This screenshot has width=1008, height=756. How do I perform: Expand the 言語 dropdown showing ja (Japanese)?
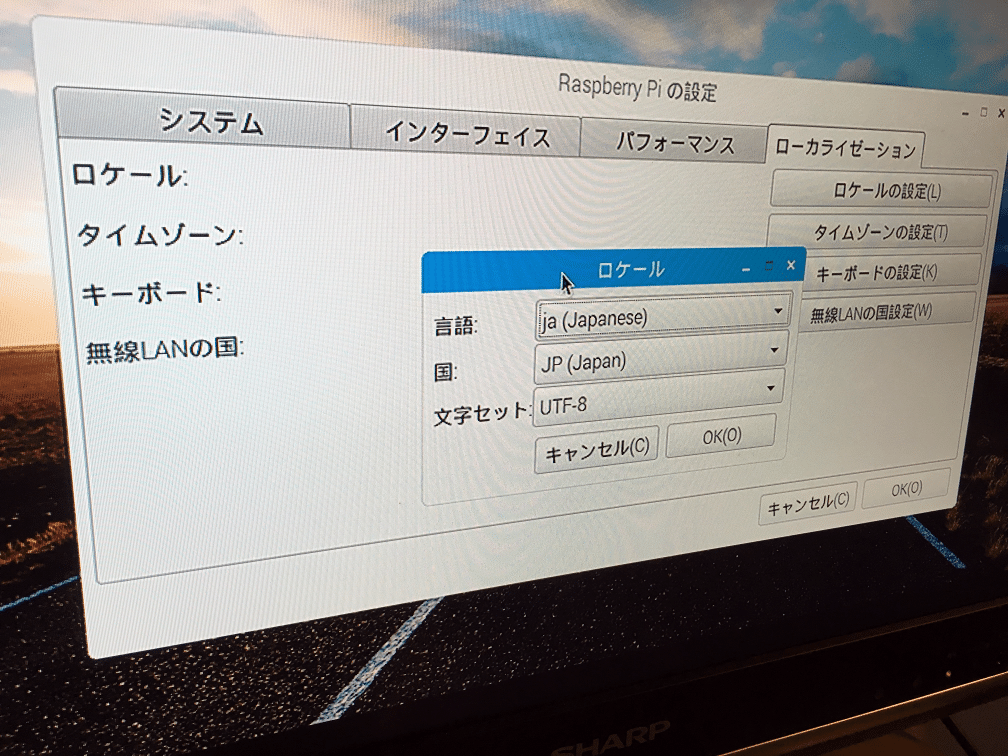663,315
